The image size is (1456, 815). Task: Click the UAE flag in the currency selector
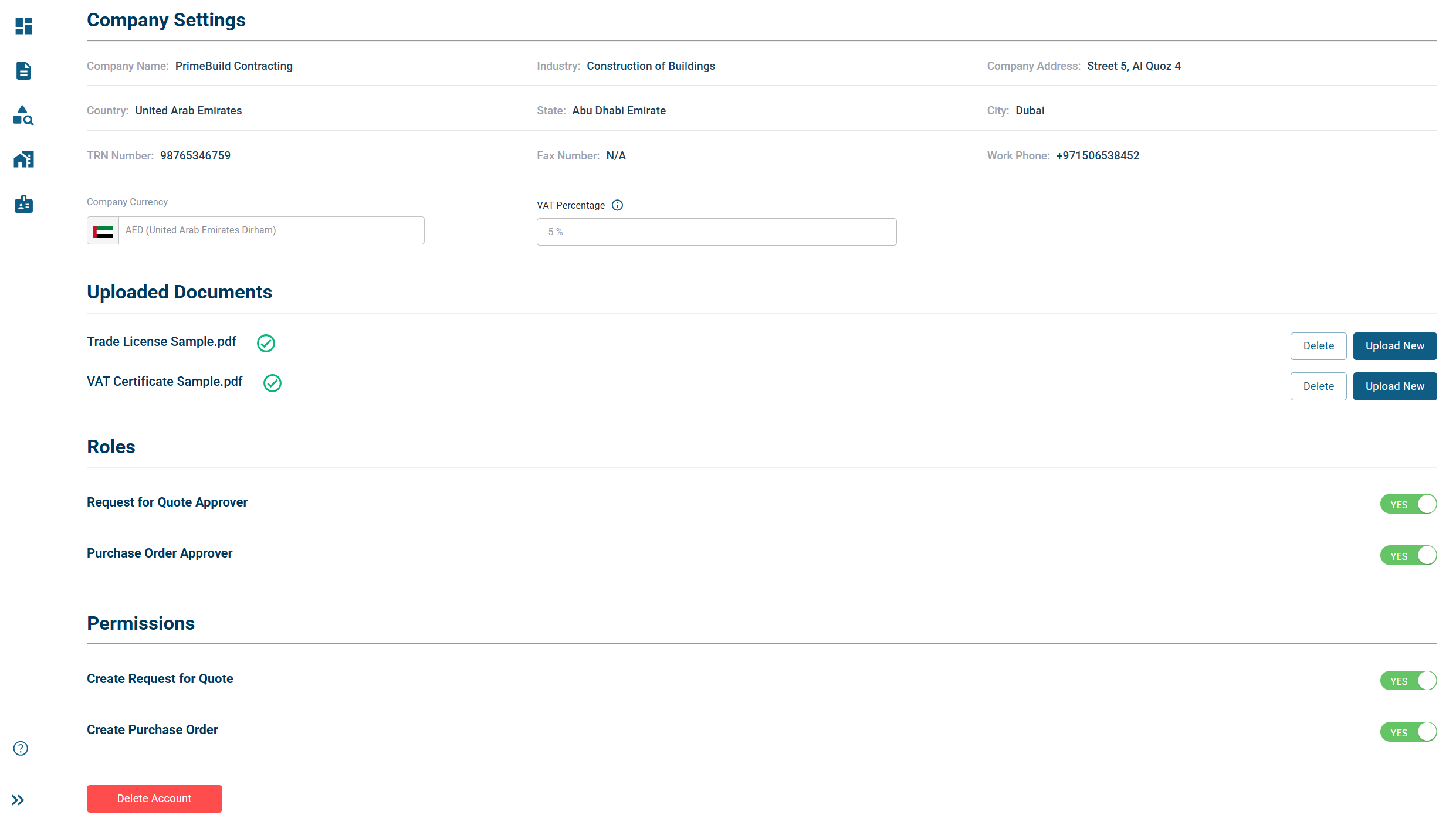pos(103,231)
